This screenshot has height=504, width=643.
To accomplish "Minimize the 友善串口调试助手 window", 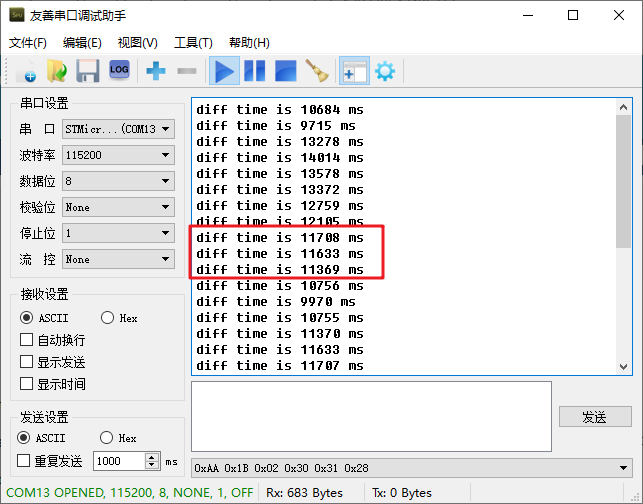I will click(x=528, y=16).
